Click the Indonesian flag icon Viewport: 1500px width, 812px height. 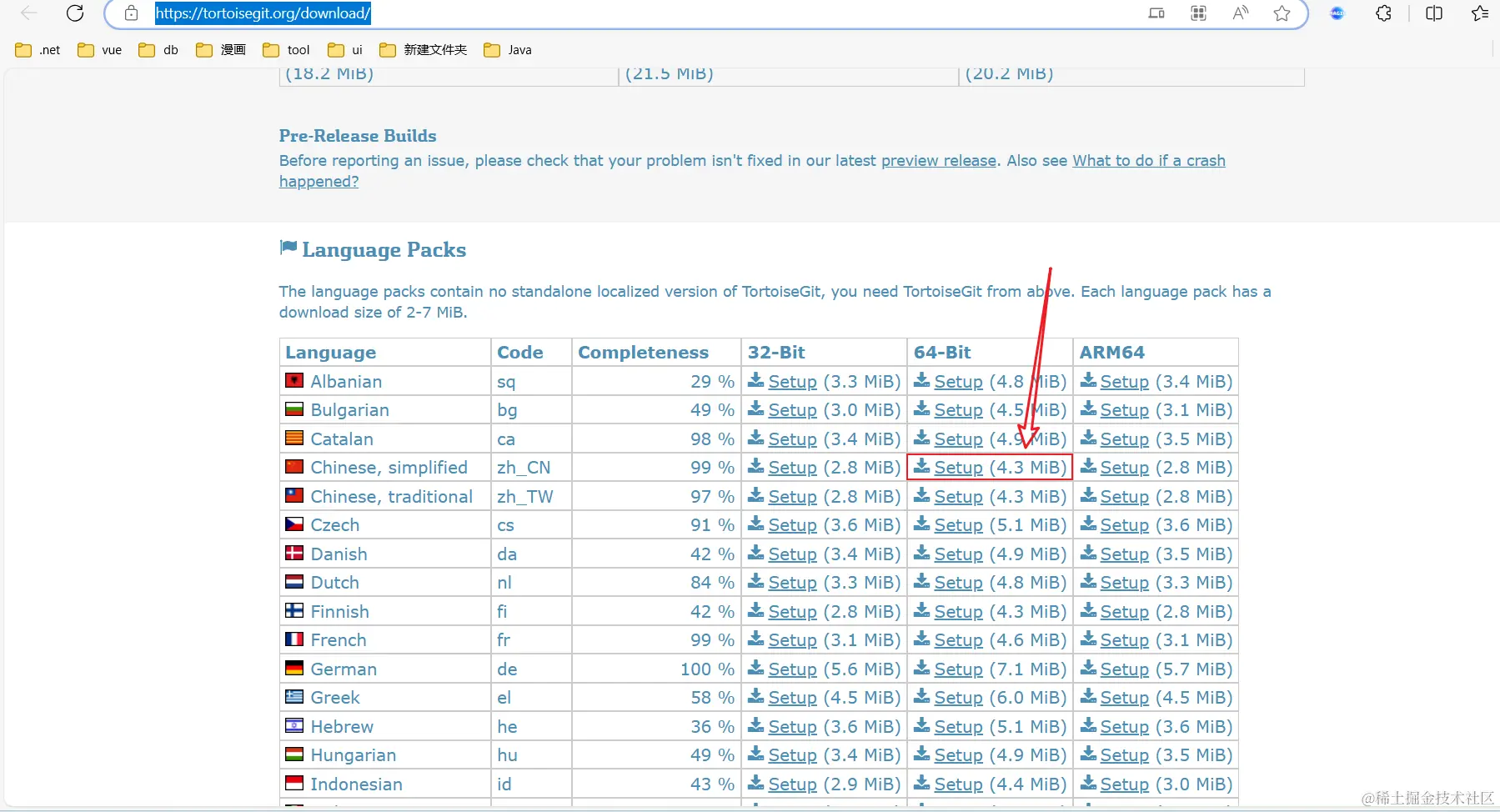click(294, 783)
